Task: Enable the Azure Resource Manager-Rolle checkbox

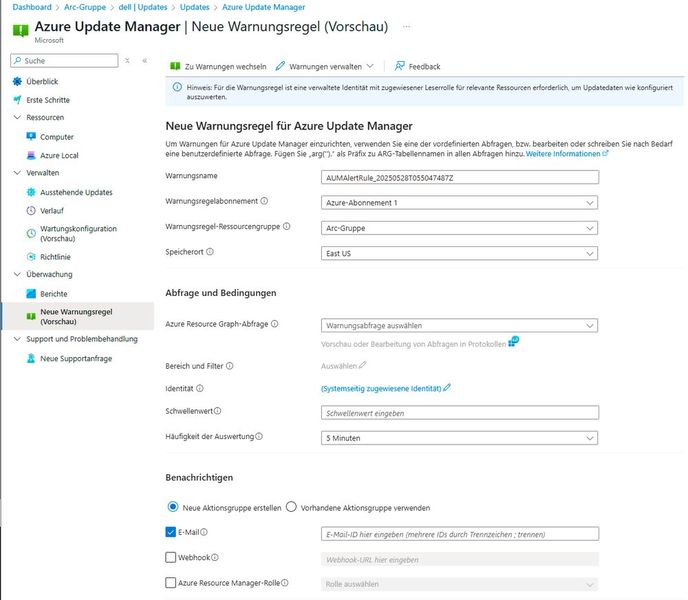Action: click(x=171, y=583)
